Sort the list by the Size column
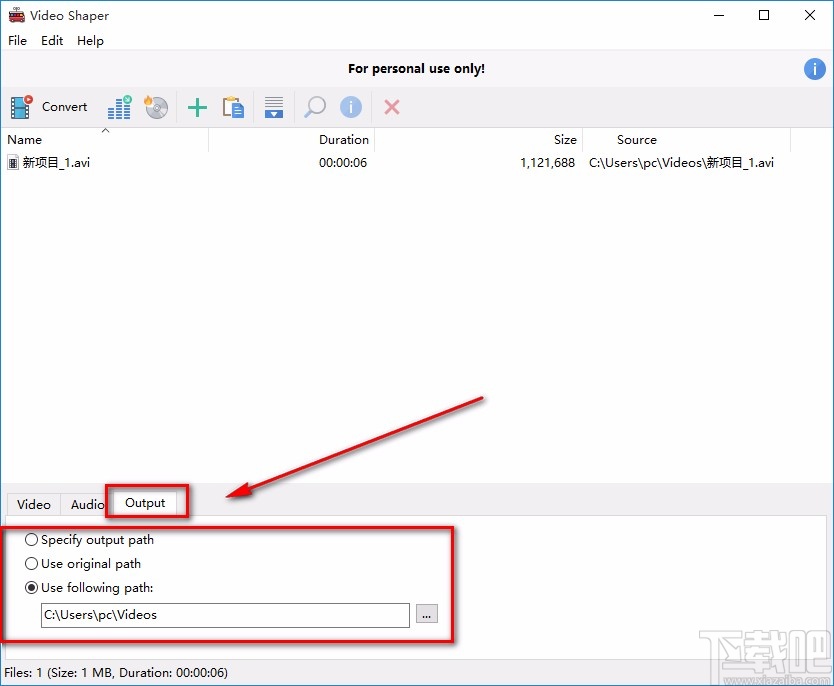834x686 pixels. tap(479, 140)
